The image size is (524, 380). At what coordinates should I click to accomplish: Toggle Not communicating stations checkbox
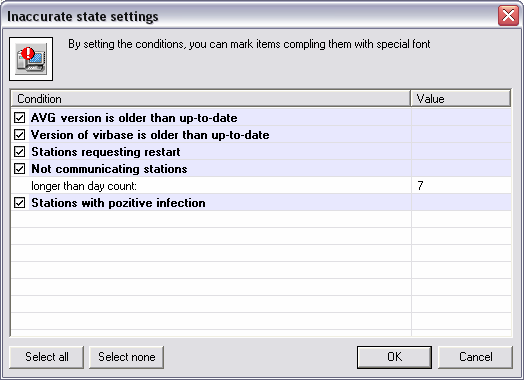click(19, 169)
